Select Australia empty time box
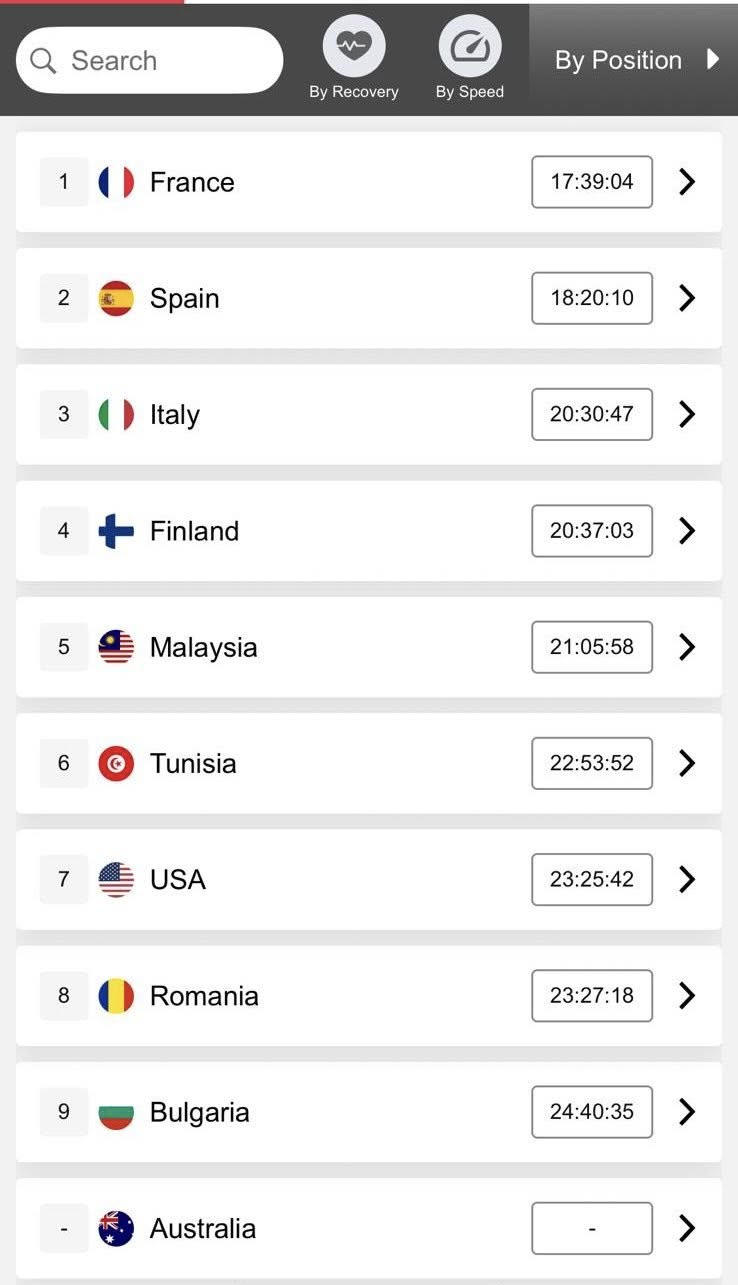The width and height of the screenshot is (738, 1285). click(592, 1228)
